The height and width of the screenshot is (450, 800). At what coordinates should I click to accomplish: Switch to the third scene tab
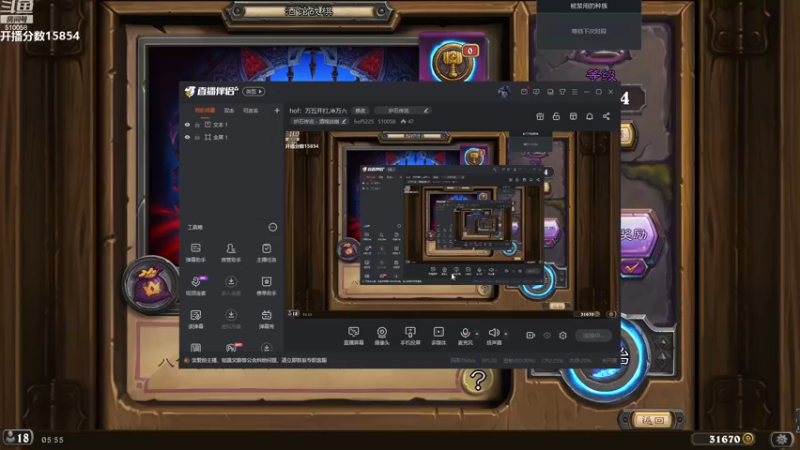[251, 110]
